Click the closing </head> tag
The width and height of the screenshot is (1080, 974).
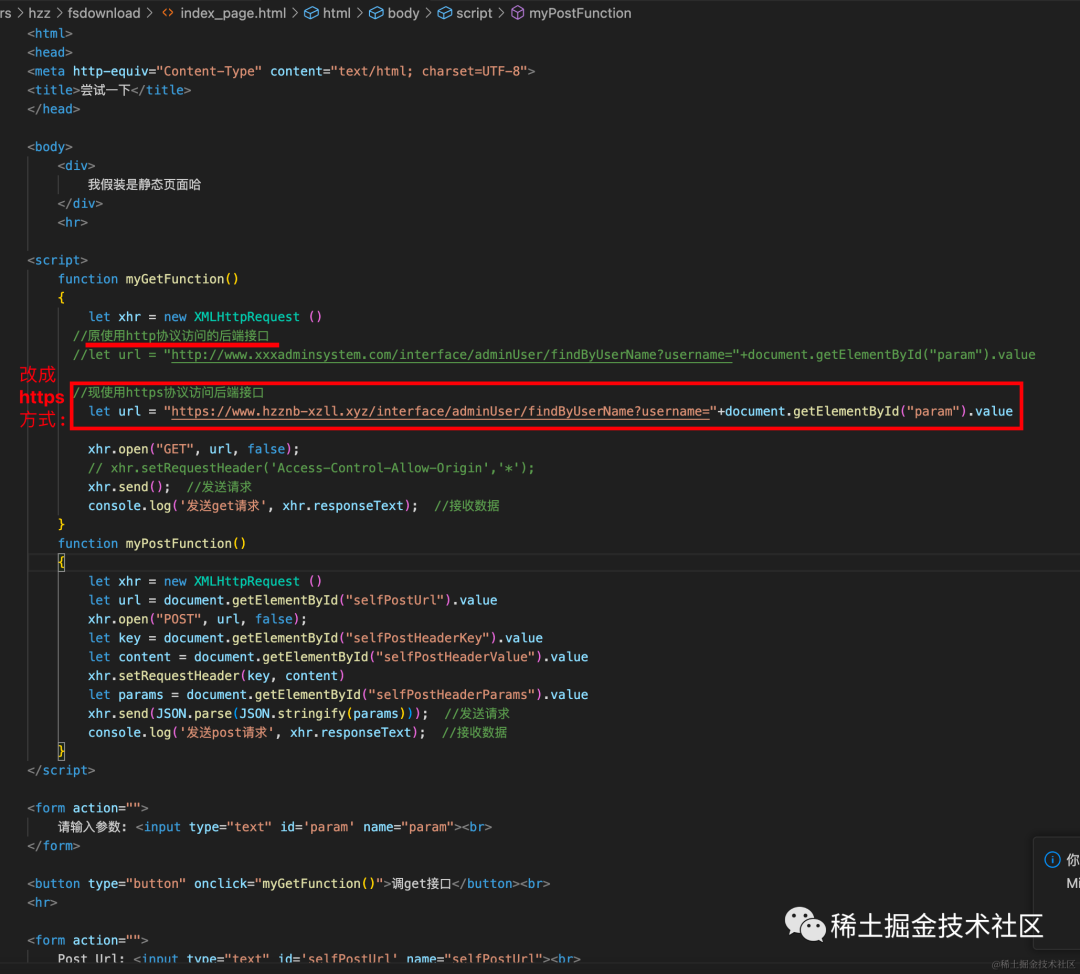54,109
